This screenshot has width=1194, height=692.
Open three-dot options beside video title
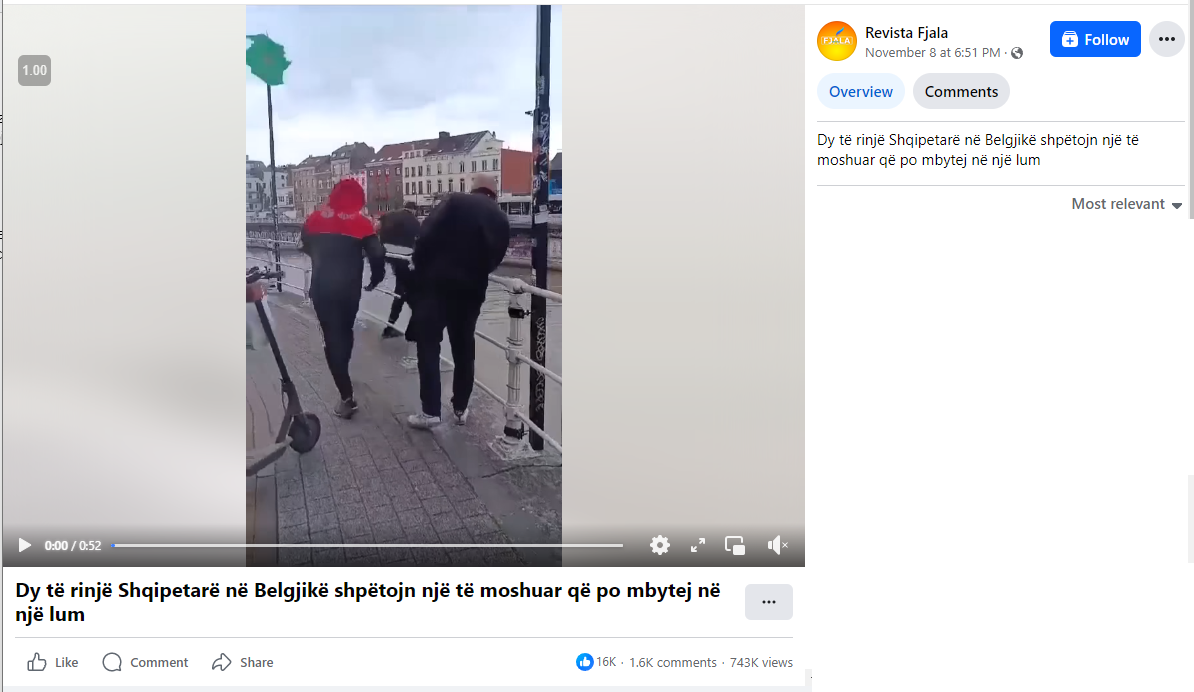coord(768,601)
